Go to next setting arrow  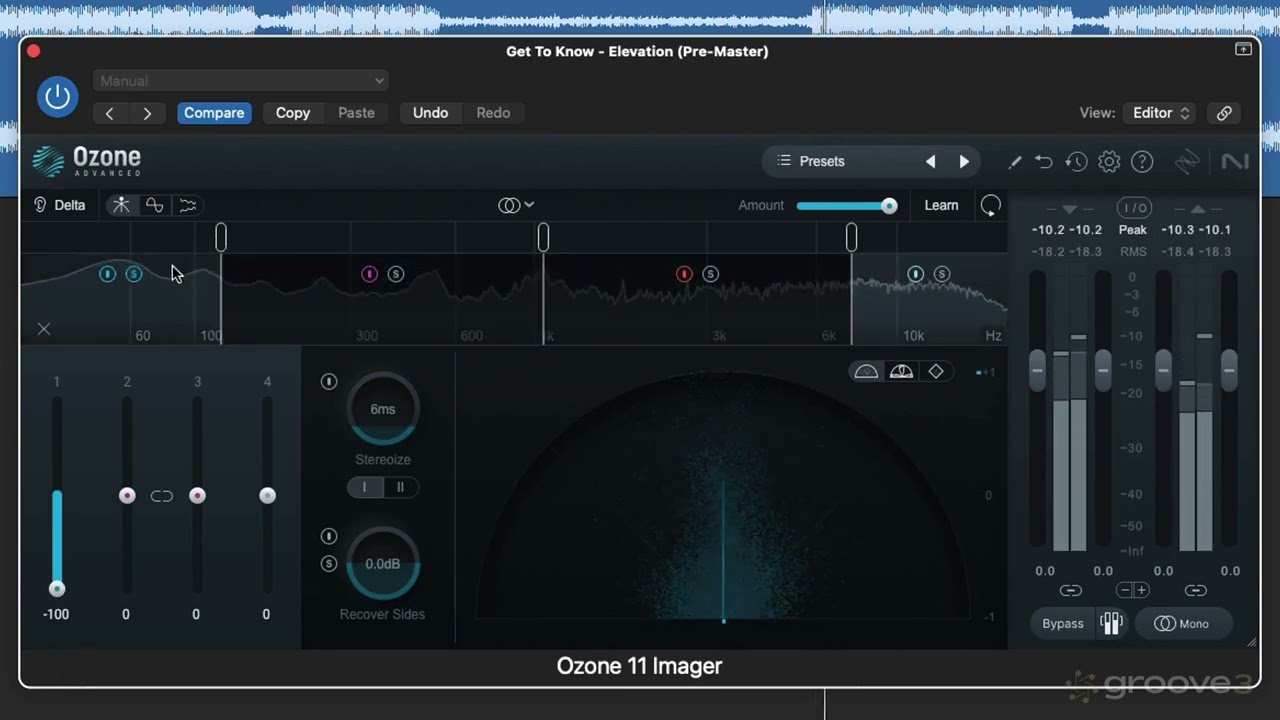(x=147, y=113)
